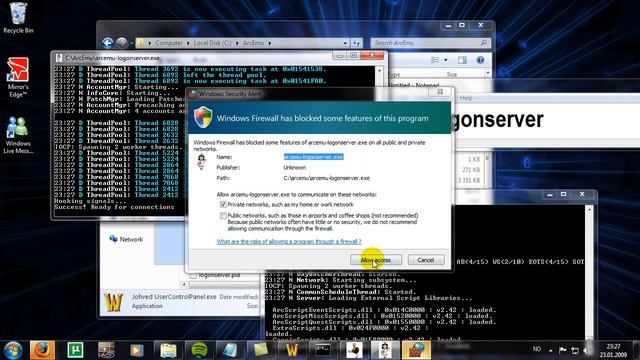Open Firefox from the taskbar
Viewport: 640px width, 360px height.
click(x=42, y=350)
